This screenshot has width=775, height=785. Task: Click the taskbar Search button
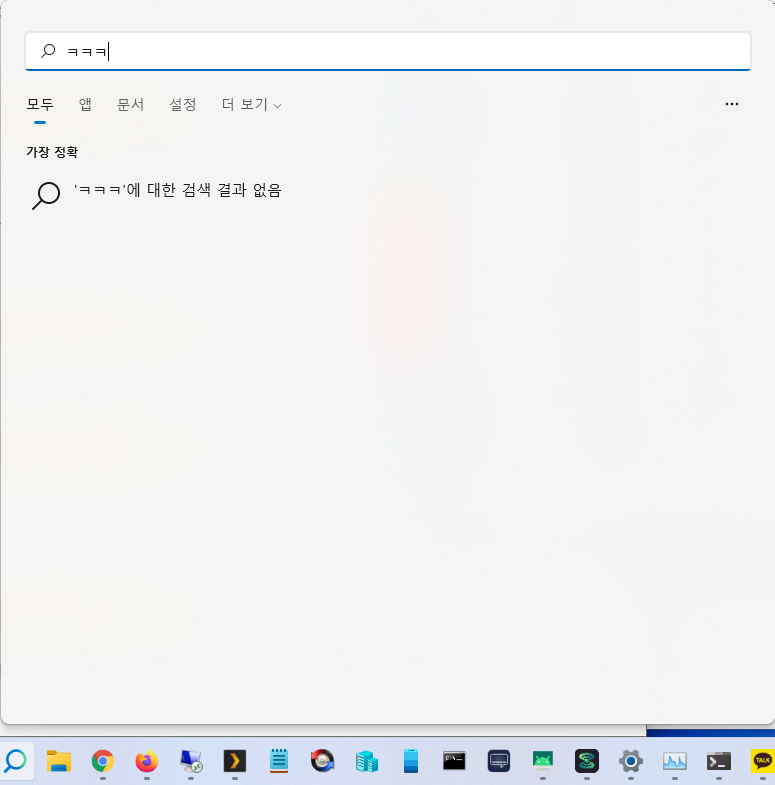point(16,761)
